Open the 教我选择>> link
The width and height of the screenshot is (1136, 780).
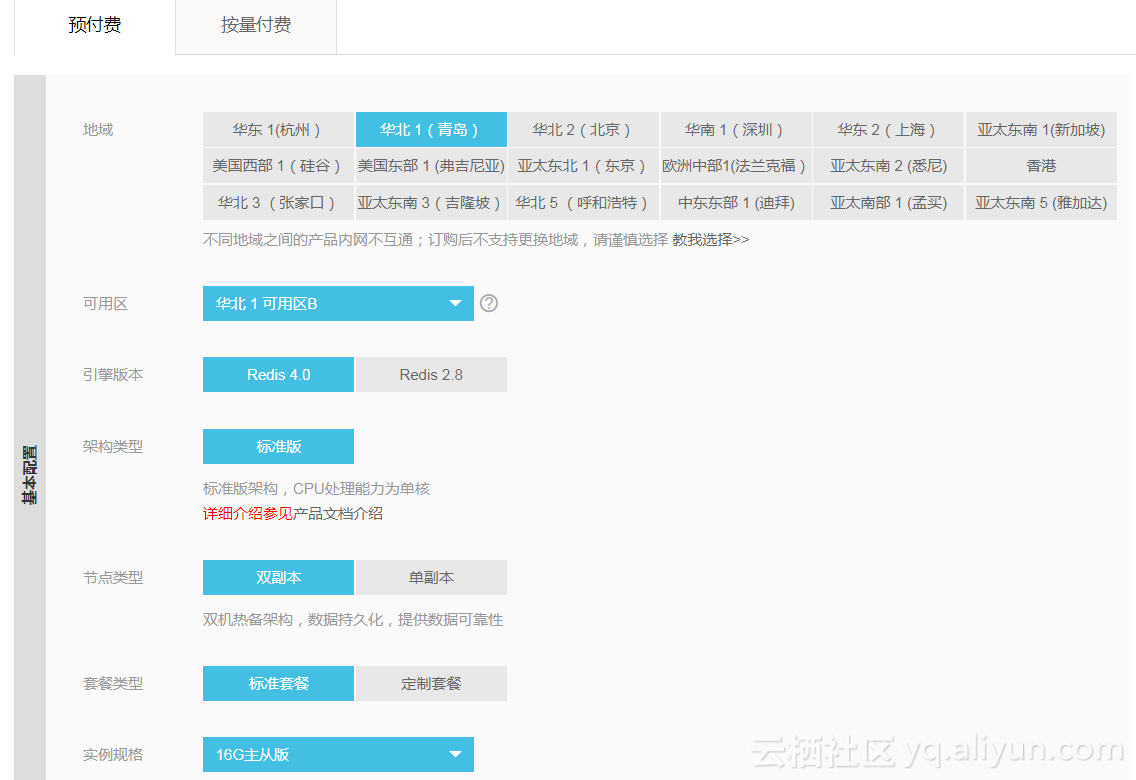point(711,240)
